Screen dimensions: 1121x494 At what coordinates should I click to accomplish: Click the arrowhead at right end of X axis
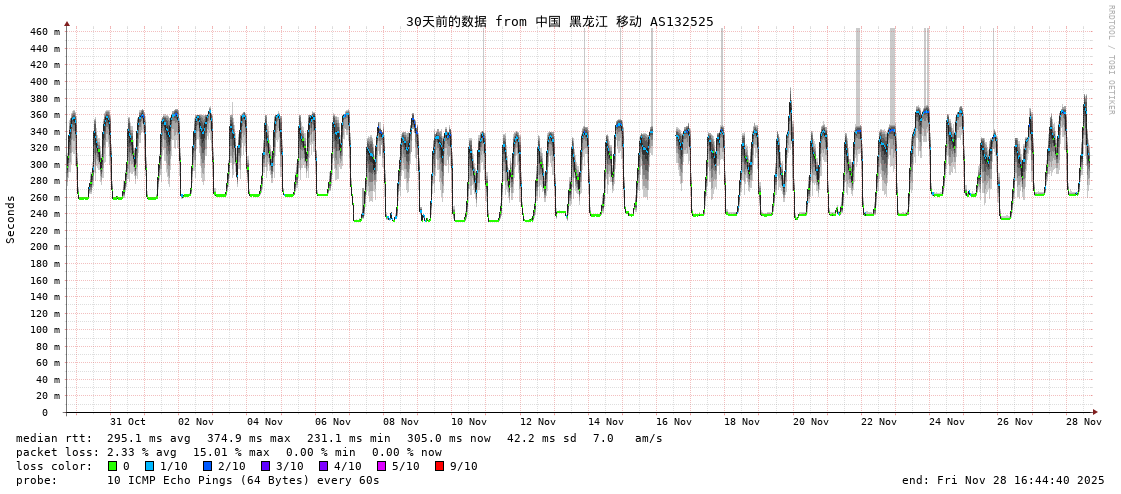(1095, 412)
